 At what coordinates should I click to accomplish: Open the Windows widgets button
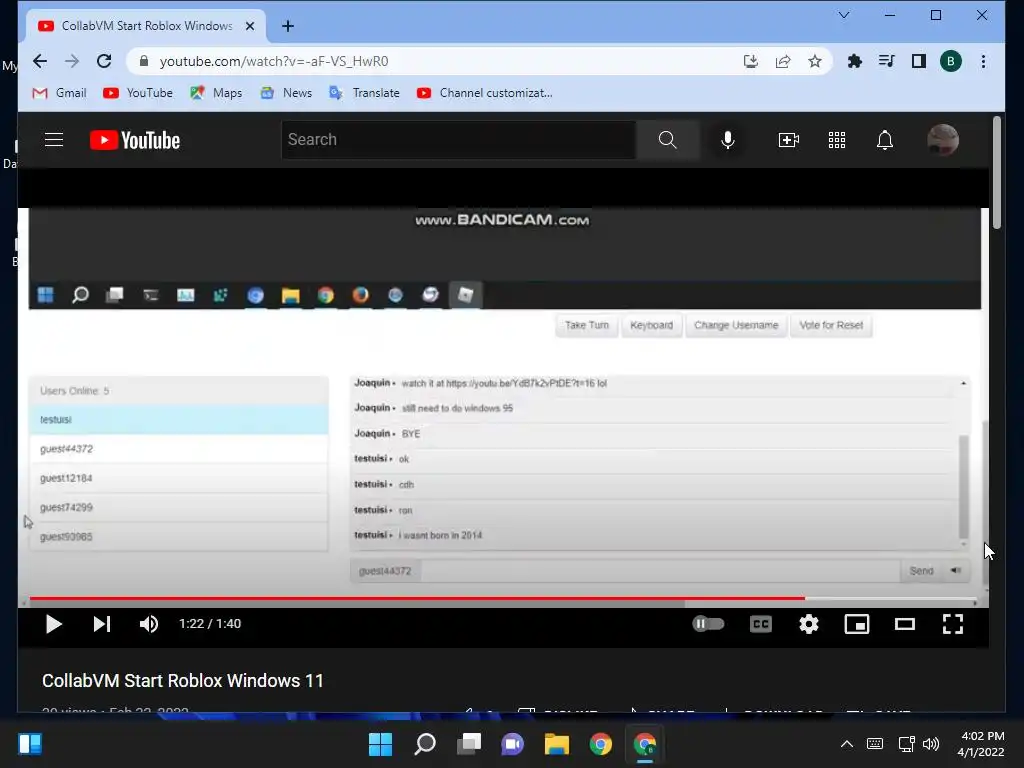pos(30,744)
